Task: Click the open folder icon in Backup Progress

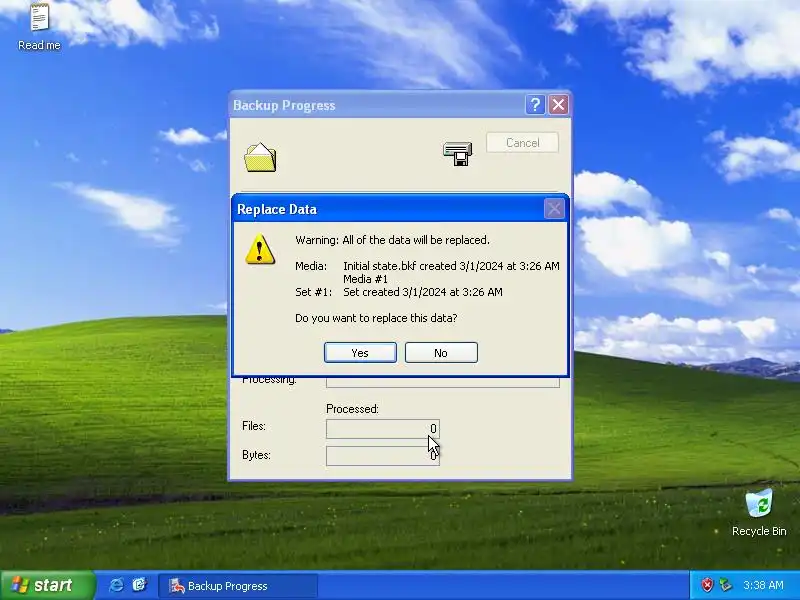Action: [260, 157]
